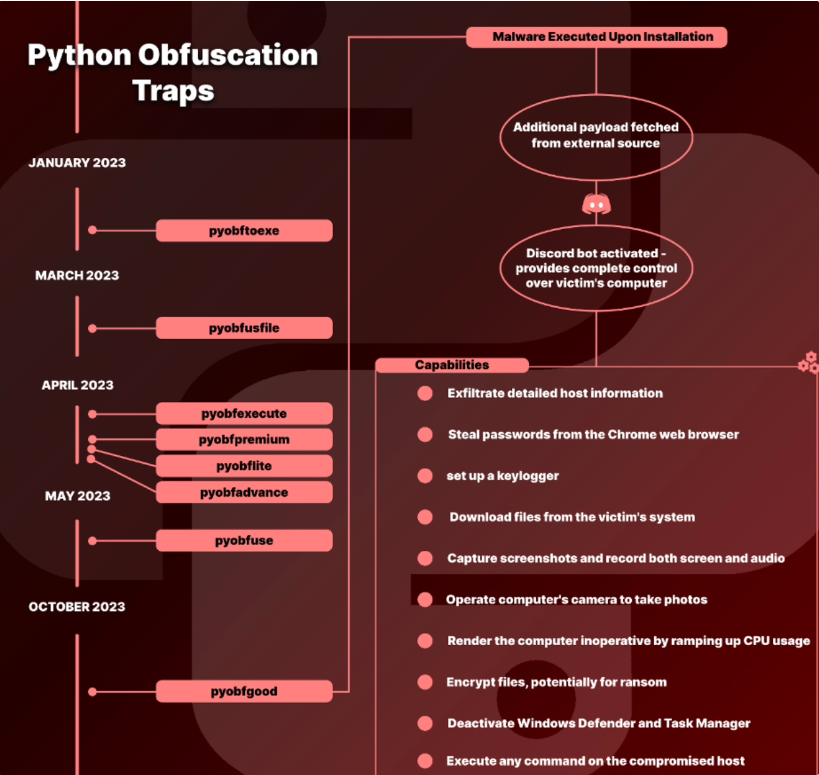819x775 pixels.
Task: Click the timeline dot for pyobfgood
Action: pyautogui.click(x=92, y=692)
